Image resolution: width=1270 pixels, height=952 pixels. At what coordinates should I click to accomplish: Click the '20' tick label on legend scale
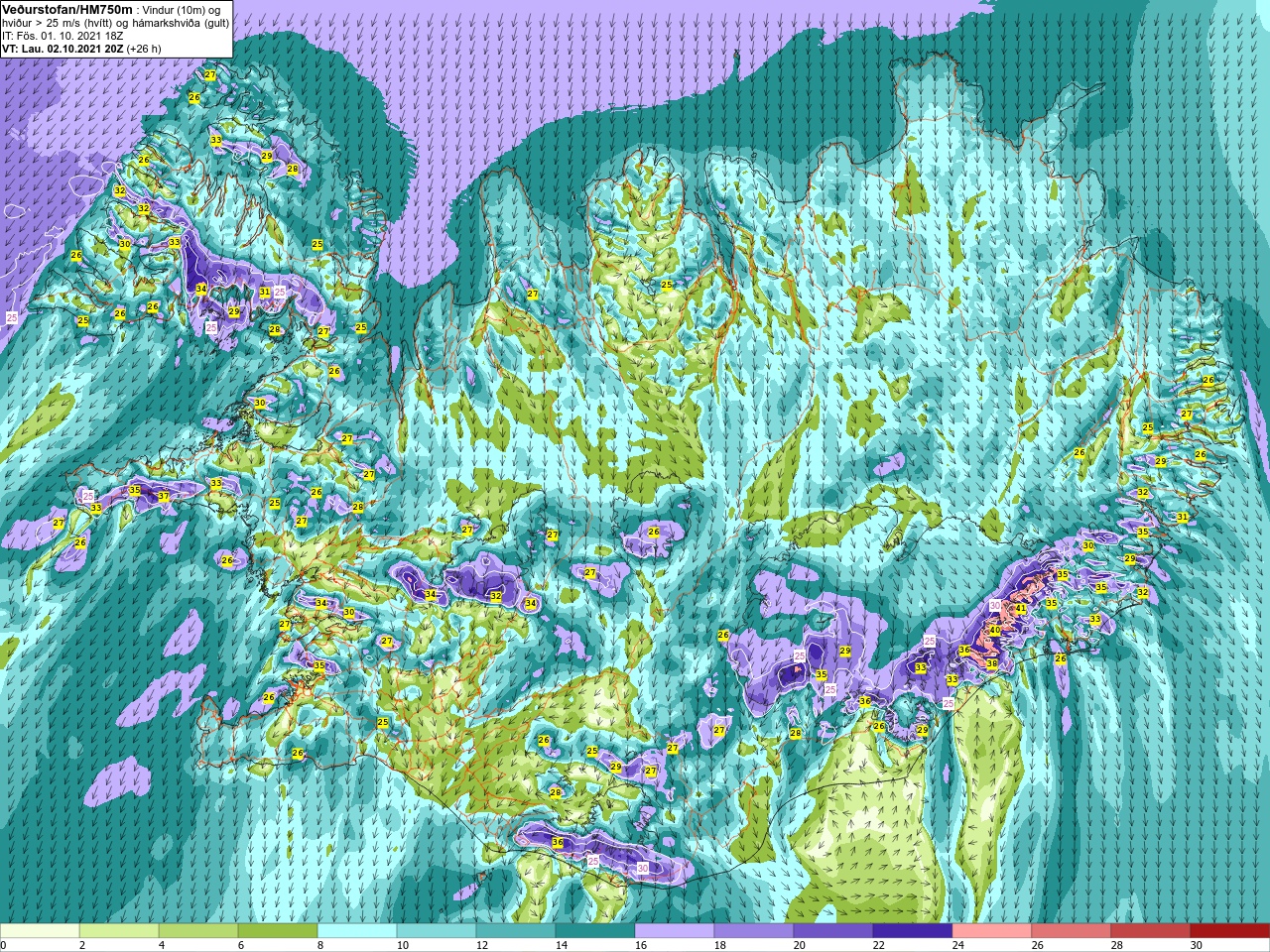click(800, 945)
